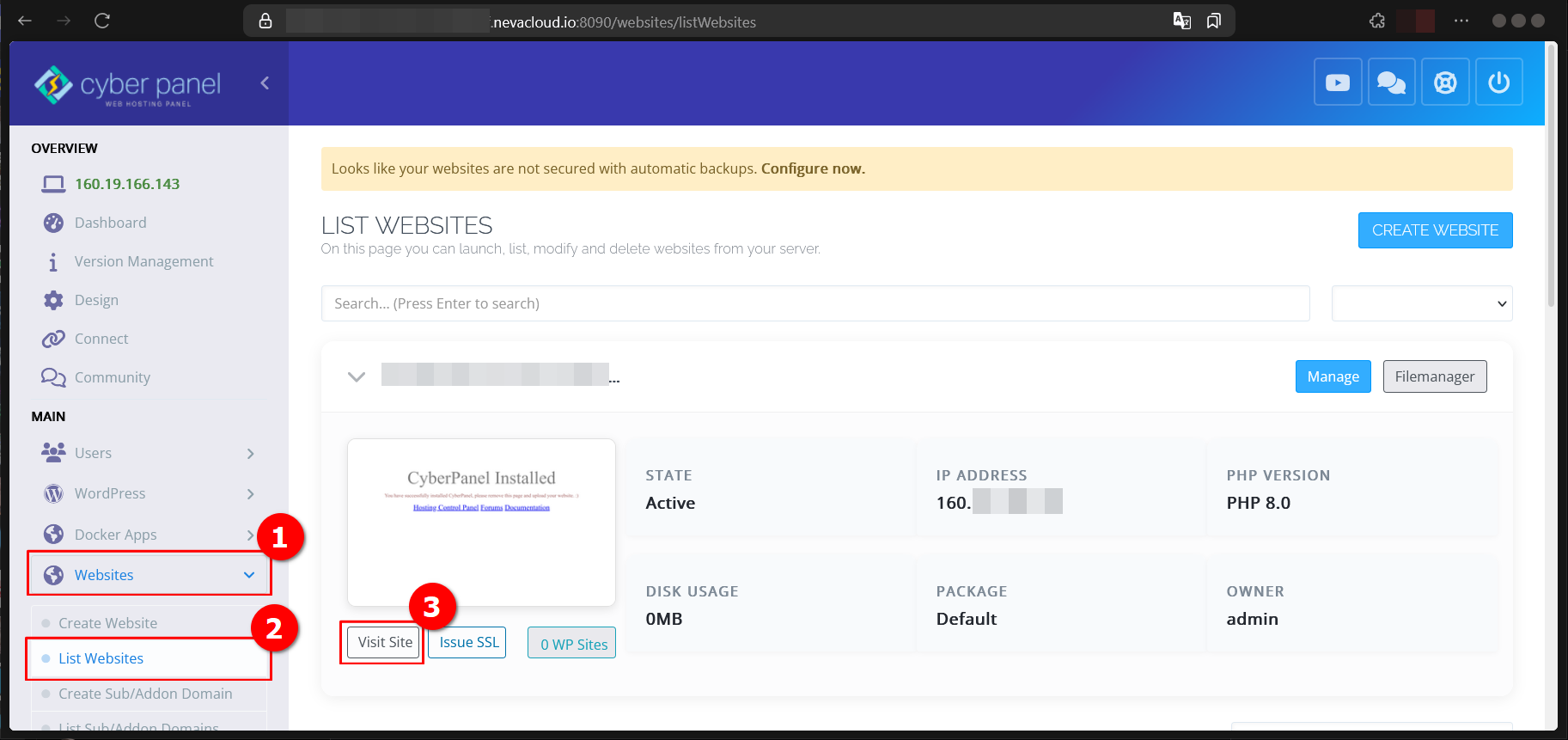
Task: Open Dashboard in sidebar
Action: (x=110, y=223)
